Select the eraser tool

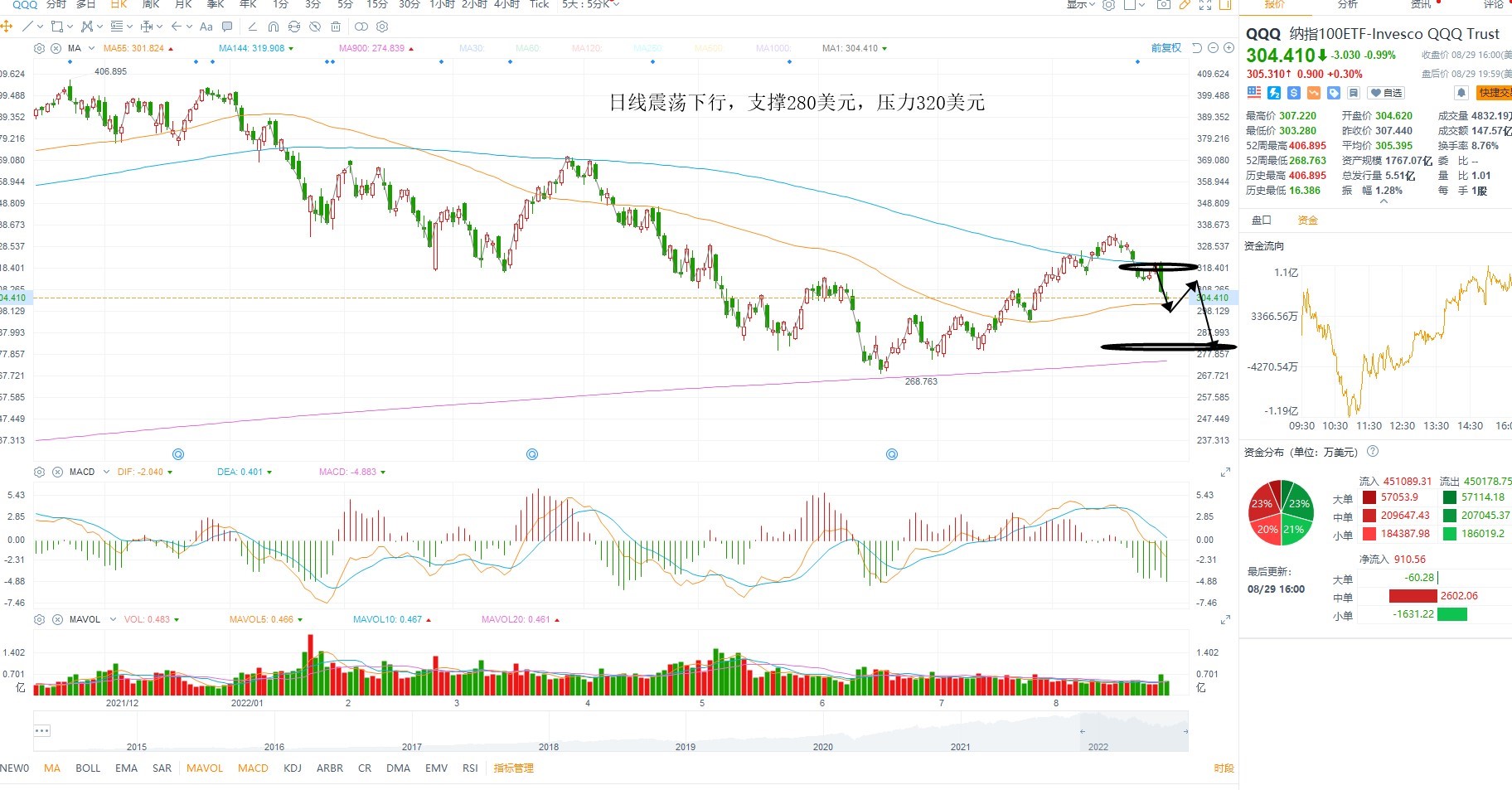pos(253,27)
